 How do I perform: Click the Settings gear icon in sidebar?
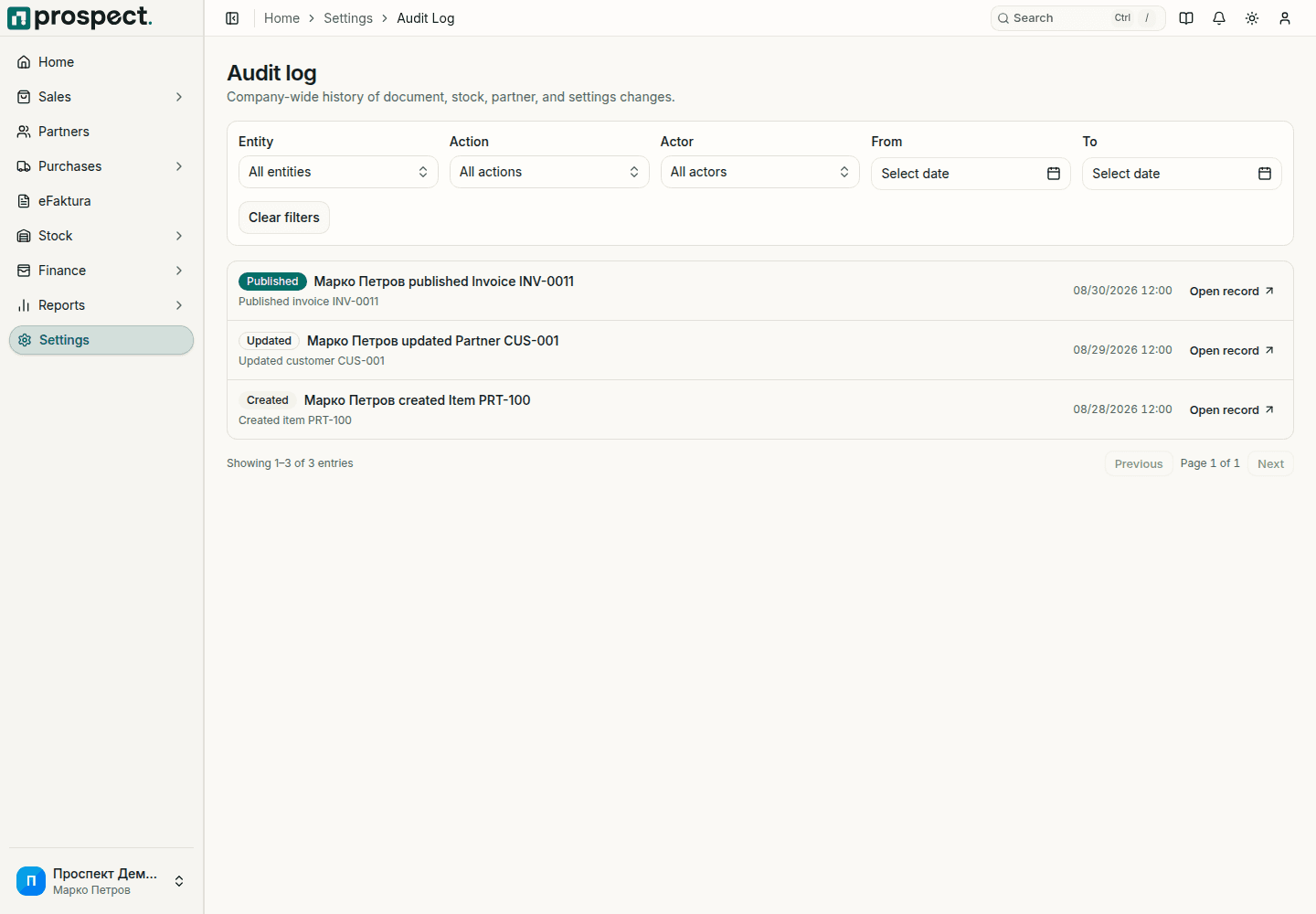pos(25,340)
